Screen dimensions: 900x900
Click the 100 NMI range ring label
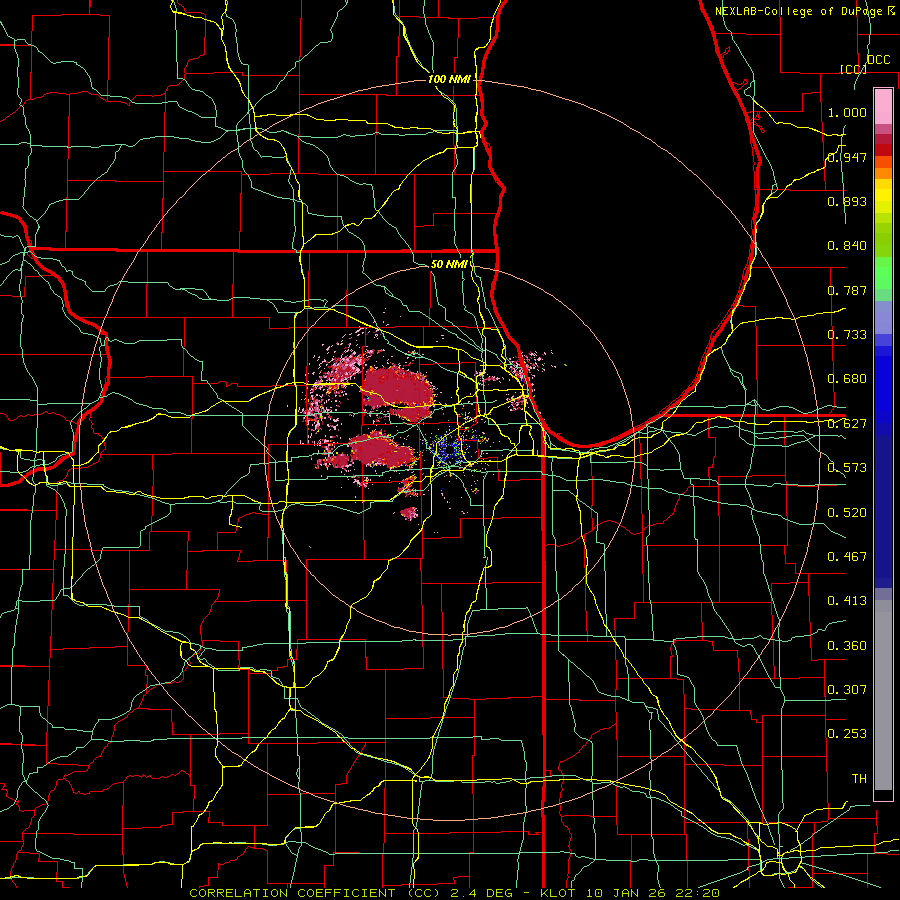point(449,79)
